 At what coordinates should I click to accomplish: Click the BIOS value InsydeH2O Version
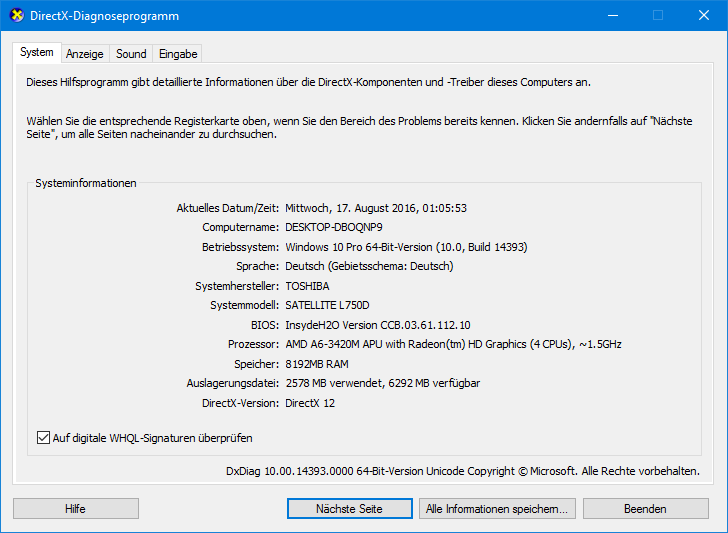tap(378, 325)
